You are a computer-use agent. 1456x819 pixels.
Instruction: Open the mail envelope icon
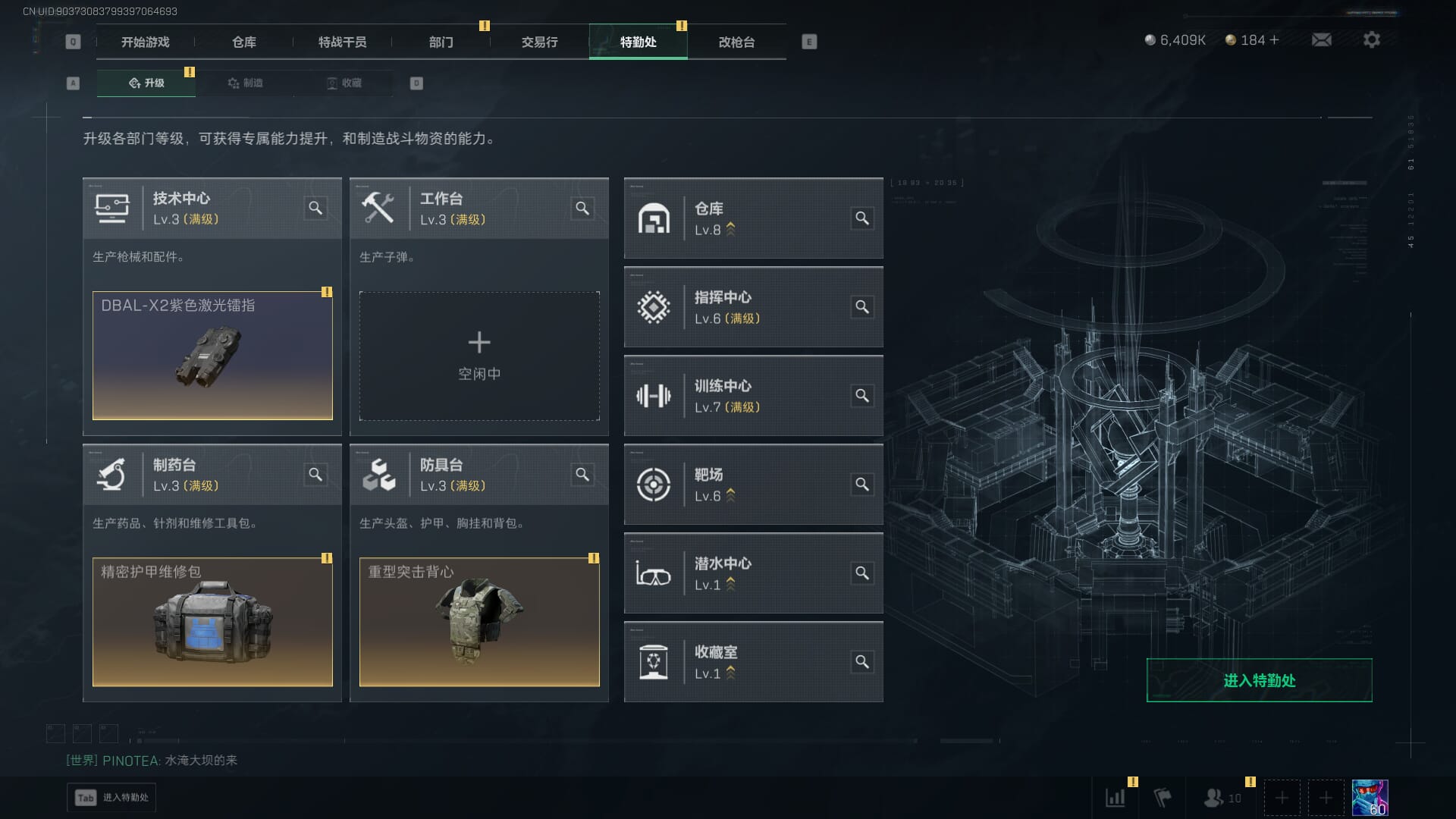[x=1321, y=39]
